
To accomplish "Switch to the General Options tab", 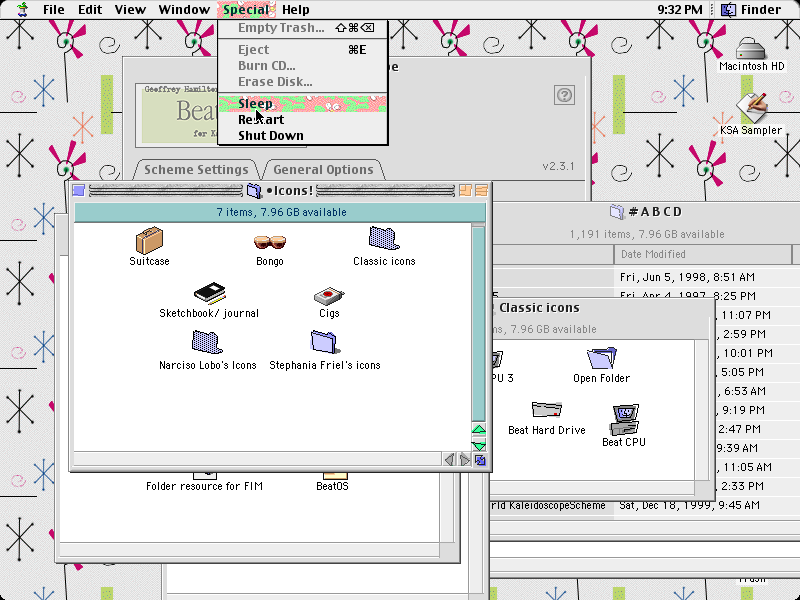I will coord(323,169).
